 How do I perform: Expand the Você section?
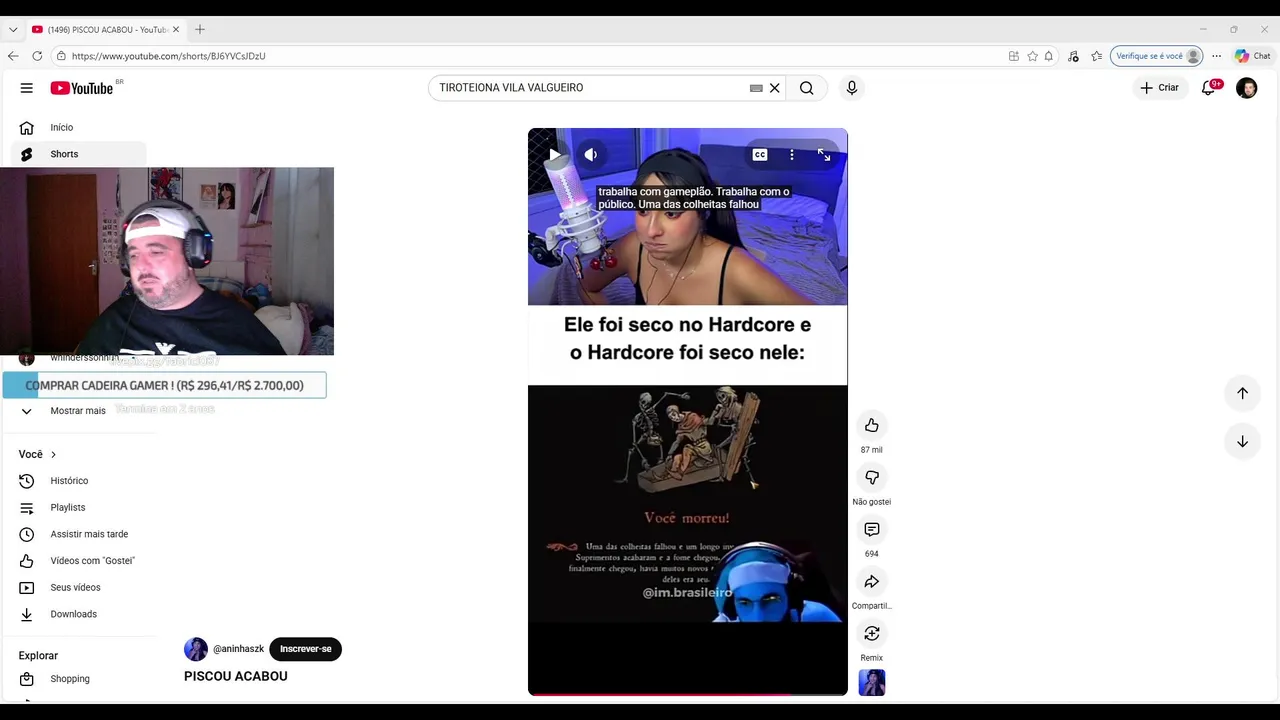click(37, 454)
